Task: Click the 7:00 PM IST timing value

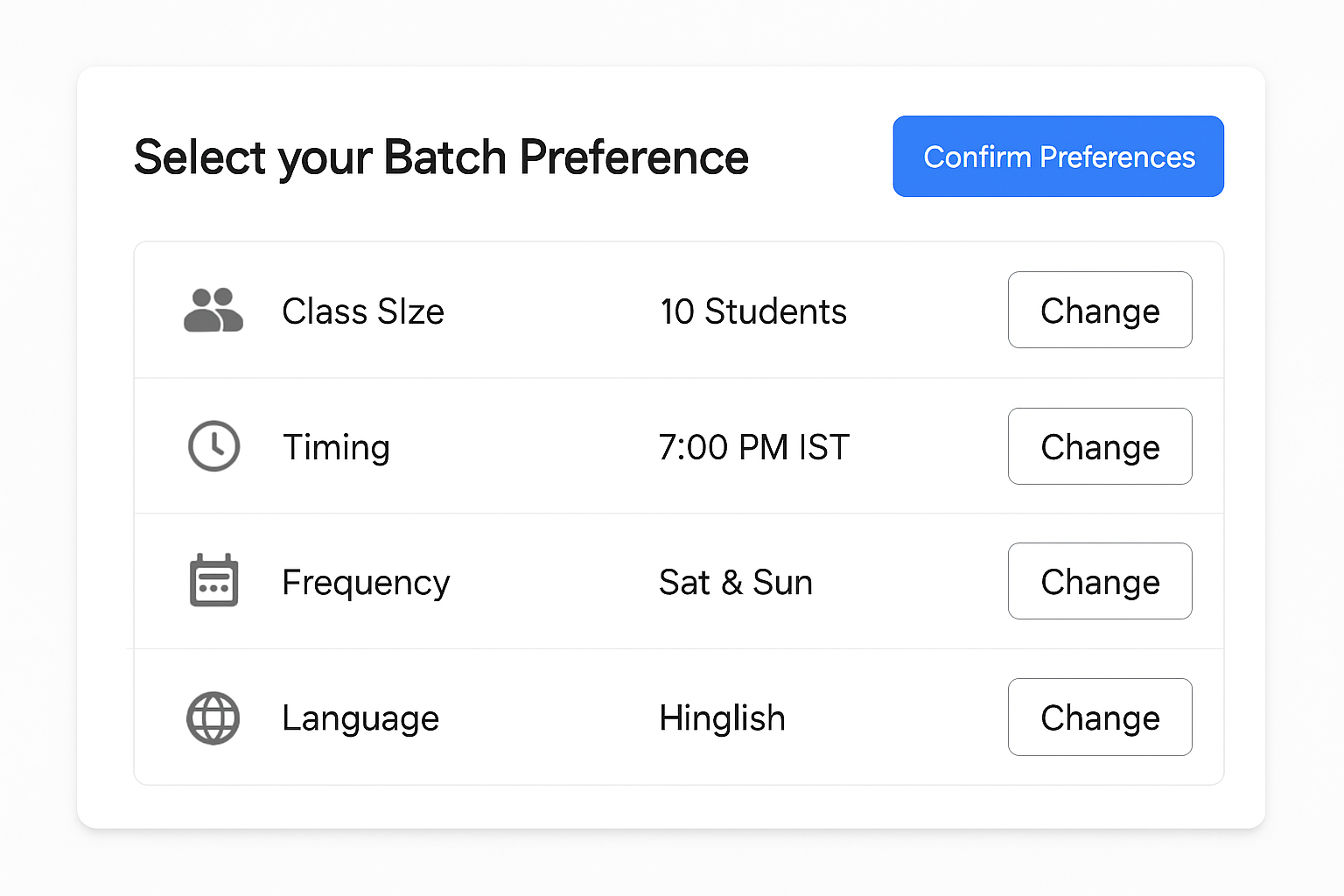Action: [x=753, y=446]
